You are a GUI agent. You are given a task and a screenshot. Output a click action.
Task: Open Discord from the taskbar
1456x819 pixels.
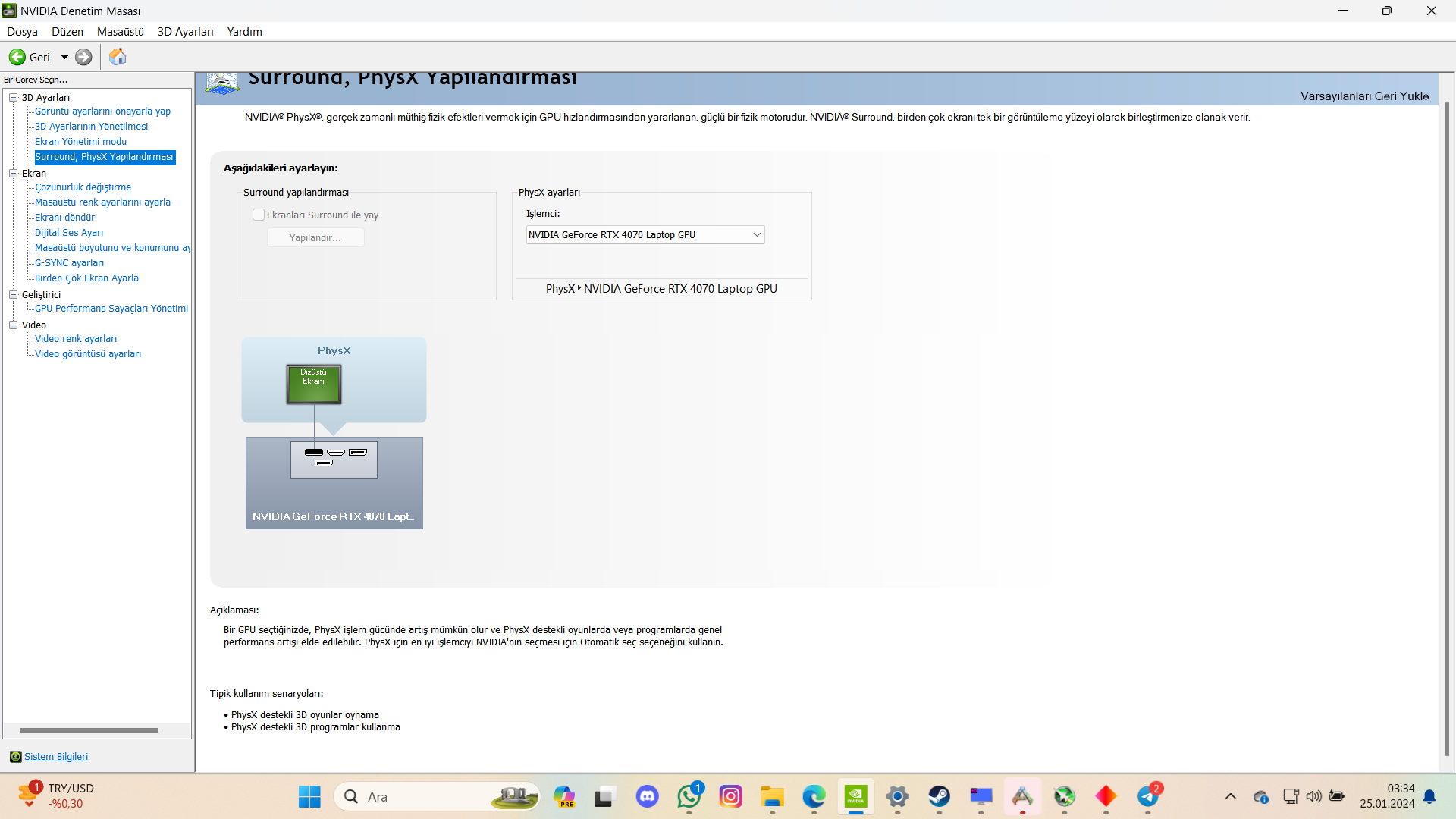pyautogui.click(x=647, y=797)
